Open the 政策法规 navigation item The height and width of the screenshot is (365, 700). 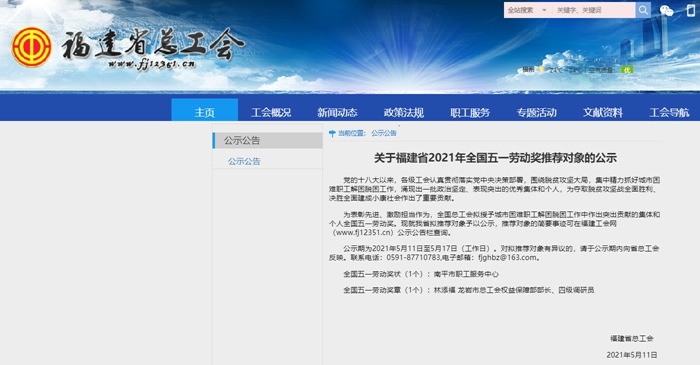[x=404, y=112]
